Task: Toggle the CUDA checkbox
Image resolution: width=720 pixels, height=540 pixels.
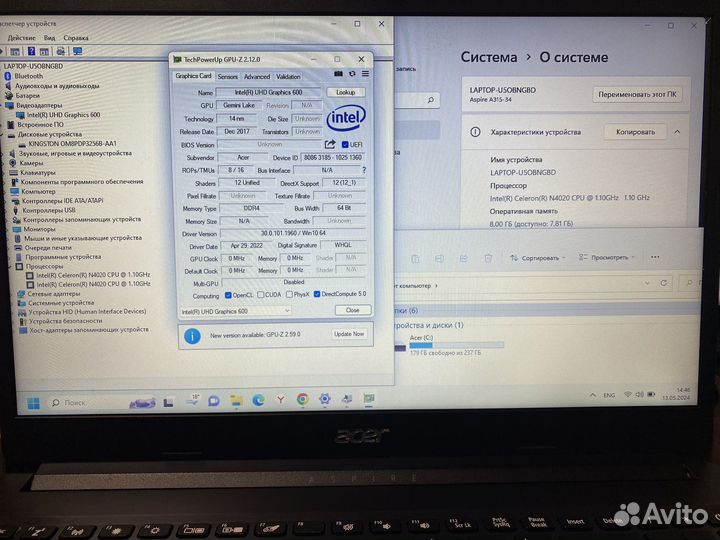Action: (260, 295)
